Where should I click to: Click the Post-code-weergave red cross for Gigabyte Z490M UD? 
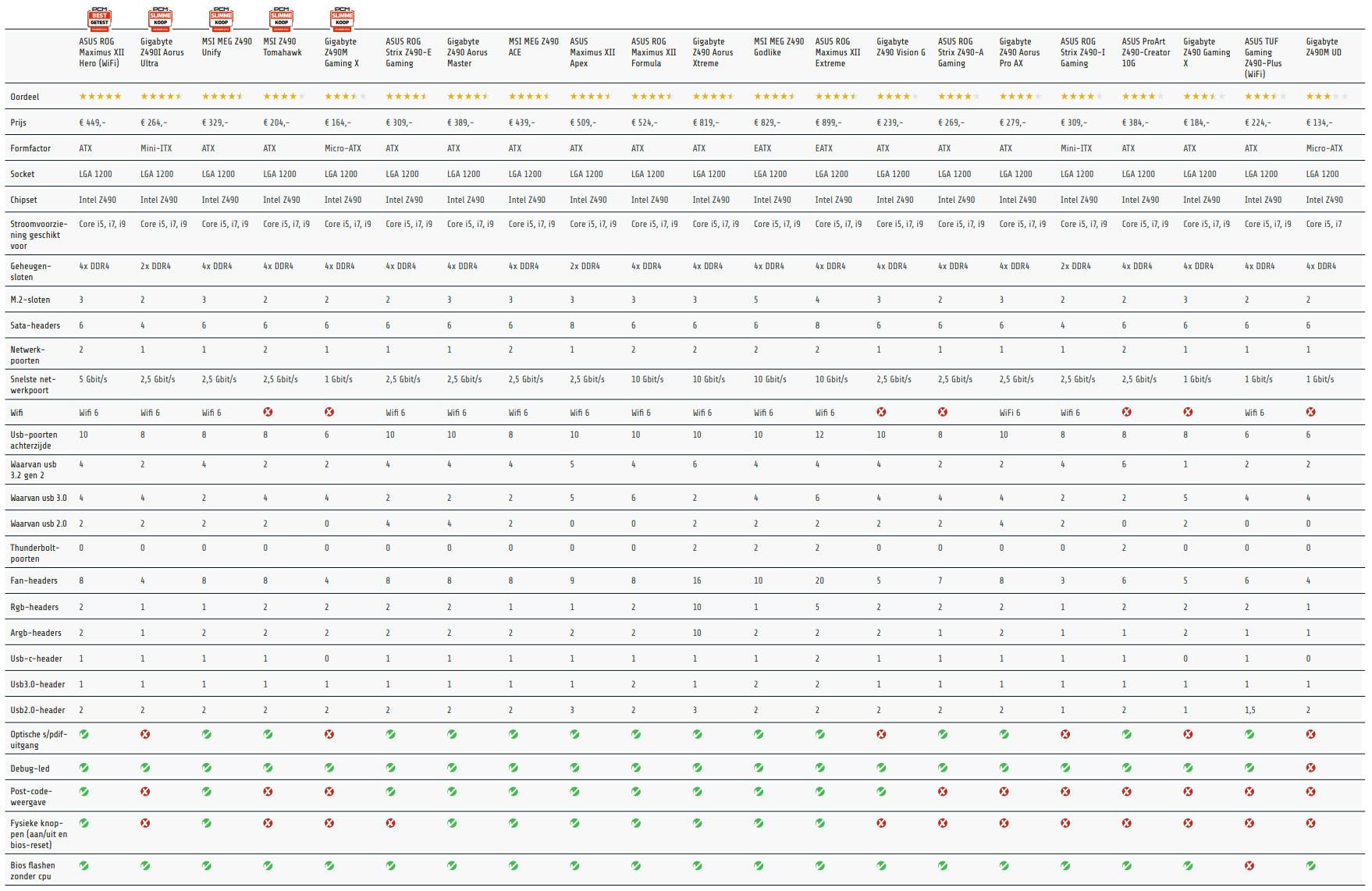pos(1311,791)
